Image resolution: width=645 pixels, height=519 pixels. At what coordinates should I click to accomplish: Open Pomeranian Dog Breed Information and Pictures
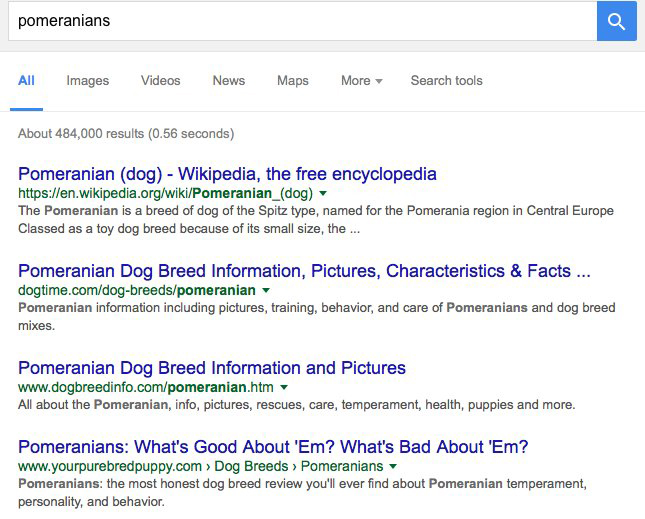212,368
